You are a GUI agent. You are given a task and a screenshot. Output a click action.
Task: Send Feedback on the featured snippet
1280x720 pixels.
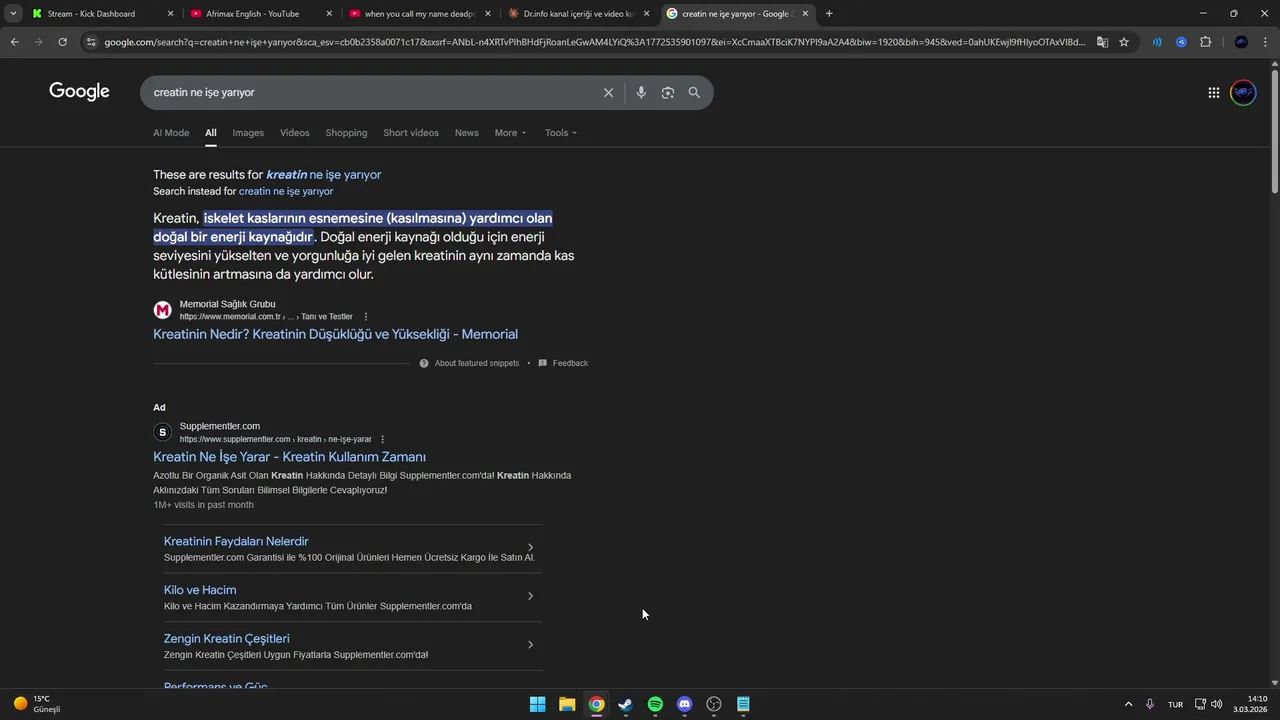[x=563, y=363]
